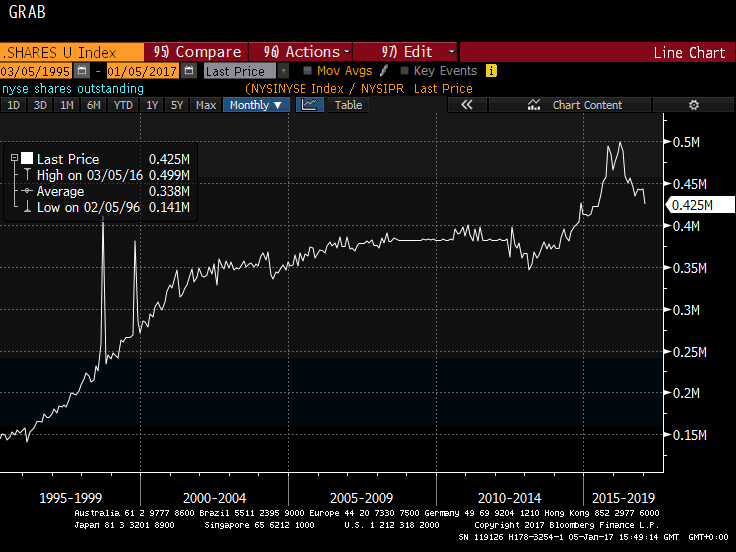Click the Copyright 2017 Bloomberg Finance L.P. text
The width and height of the screenshot is (736, 552).
point(567,525)
